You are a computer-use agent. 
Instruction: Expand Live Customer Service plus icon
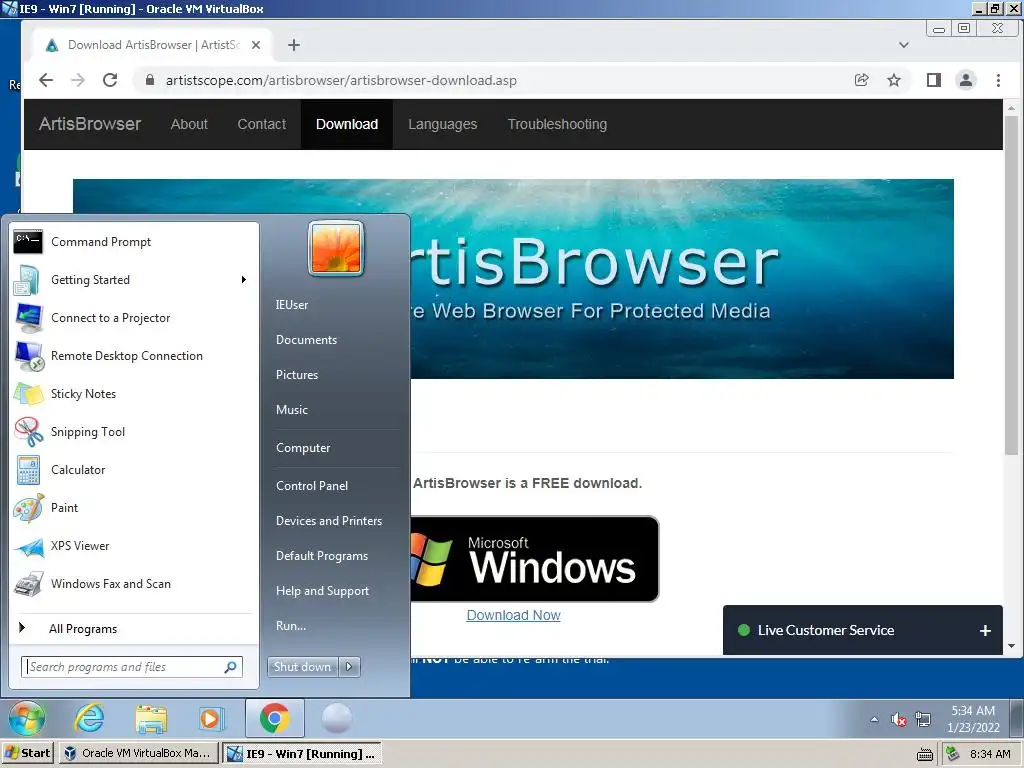tap(985, 631)
